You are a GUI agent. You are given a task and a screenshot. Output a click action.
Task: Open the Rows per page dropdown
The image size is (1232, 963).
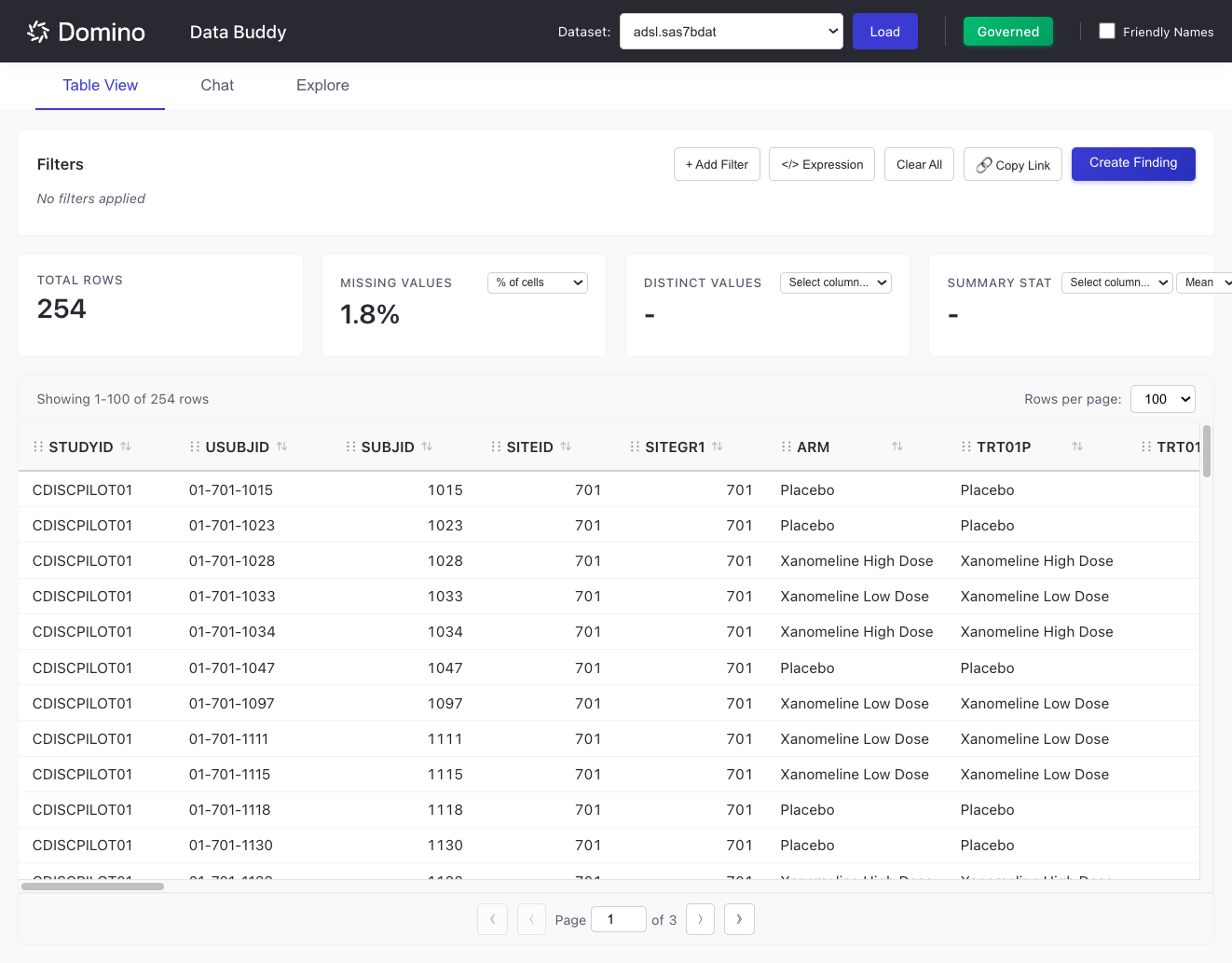coord(1163,398)
